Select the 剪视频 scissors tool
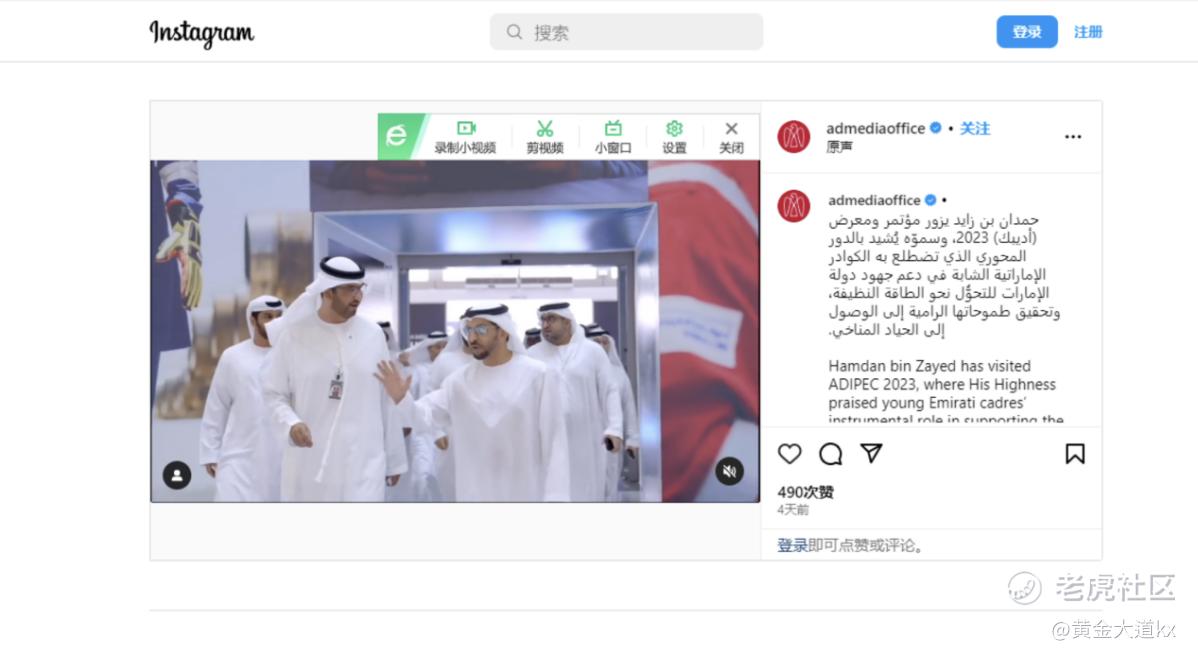The width and height of the screenshot is (1198, 656). (545, 137)
